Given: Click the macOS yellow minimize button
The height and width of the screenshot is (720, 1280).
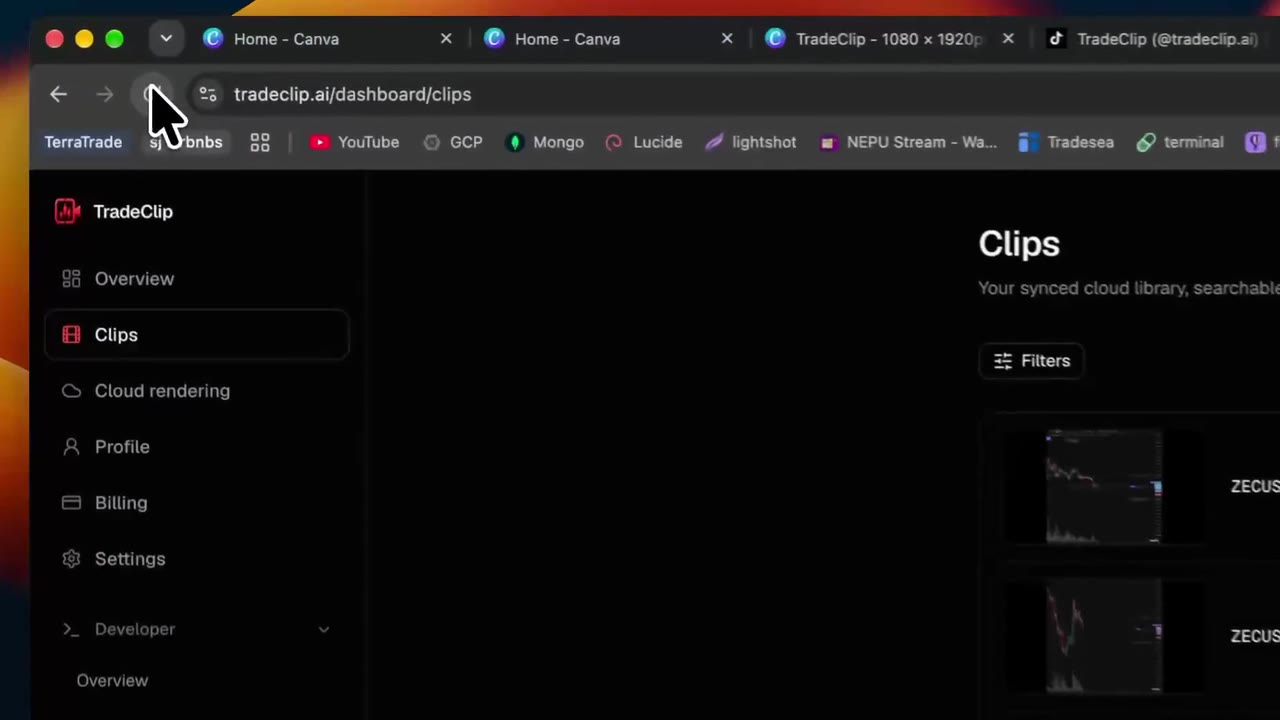Looking at the screenshot, I should click(x=84, y=39).
